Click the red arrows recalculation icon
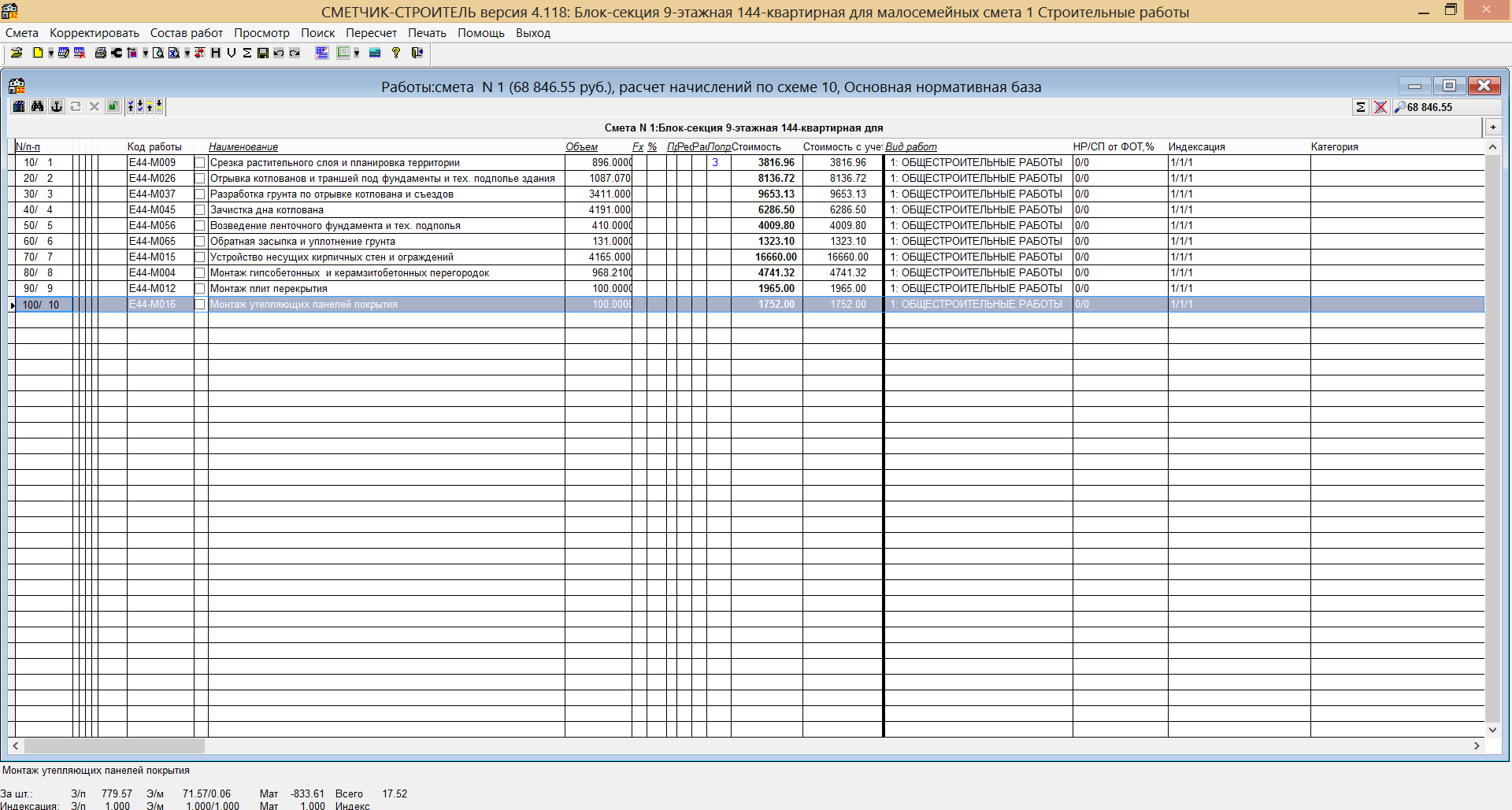The image size is (1512, 810). tap(199, 53)
